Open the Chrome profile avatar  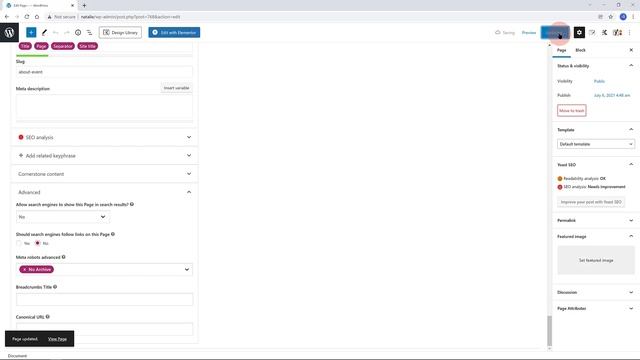click(x=623, y=17)
